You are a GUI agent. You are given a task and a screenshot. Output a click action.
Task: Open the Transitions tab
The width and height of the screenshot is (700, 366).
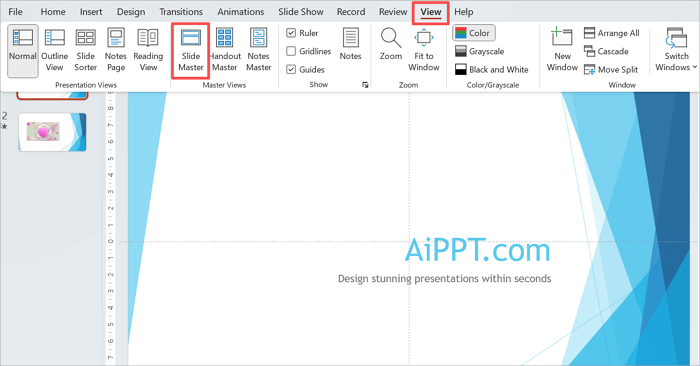coord(181,12)
